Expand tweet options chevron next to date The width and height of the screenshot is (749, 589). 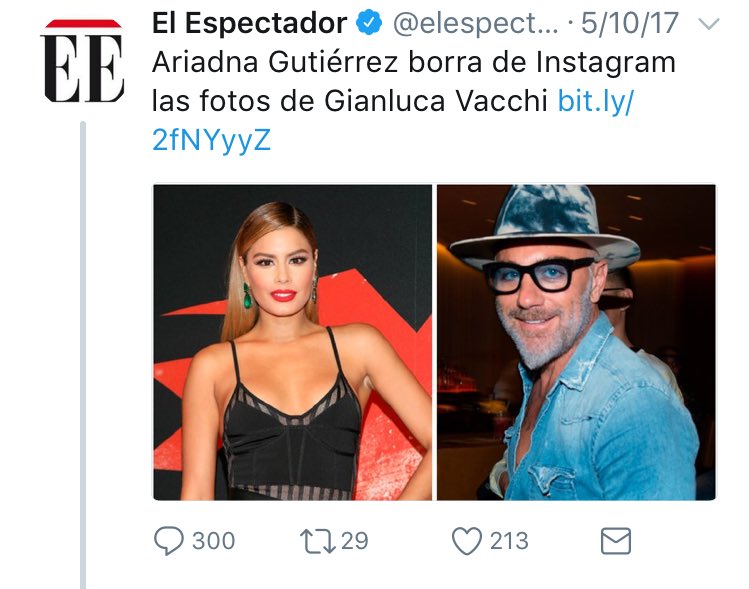pos(709,23)
